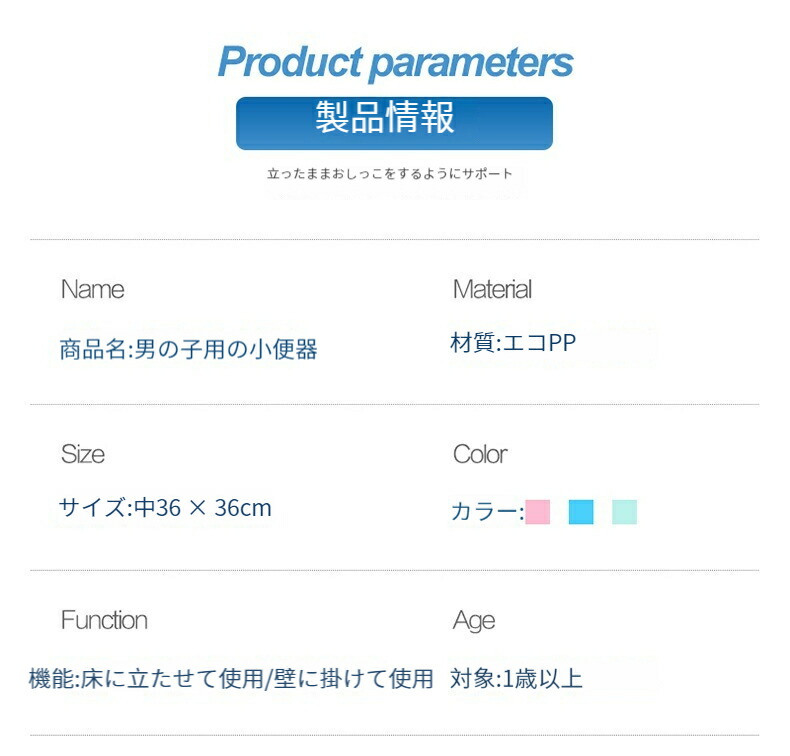This screenshot has height=756, width=790.
Task: Click the 'Size' label
Action: pyautogui.click(x=82, y=455)
